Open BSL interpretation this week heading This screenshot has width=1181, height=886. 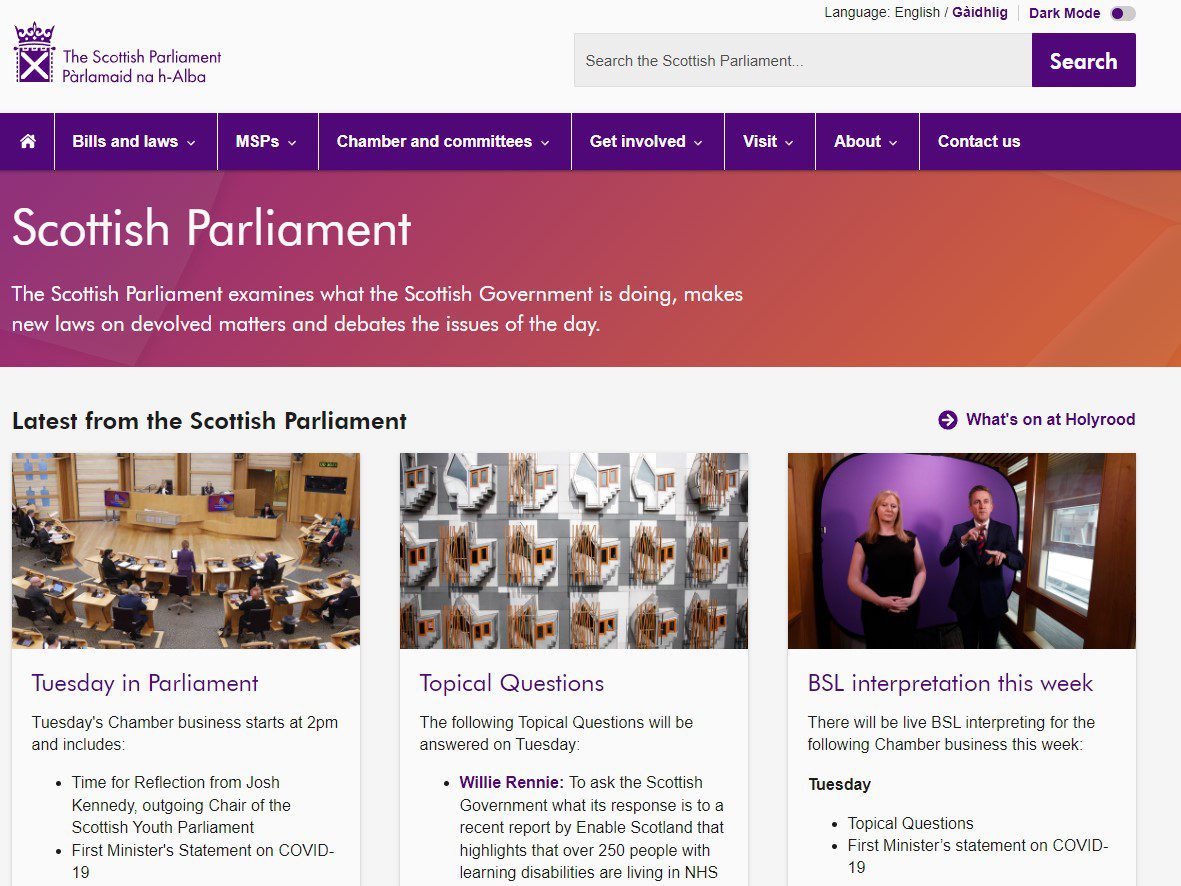pos(950,683)
